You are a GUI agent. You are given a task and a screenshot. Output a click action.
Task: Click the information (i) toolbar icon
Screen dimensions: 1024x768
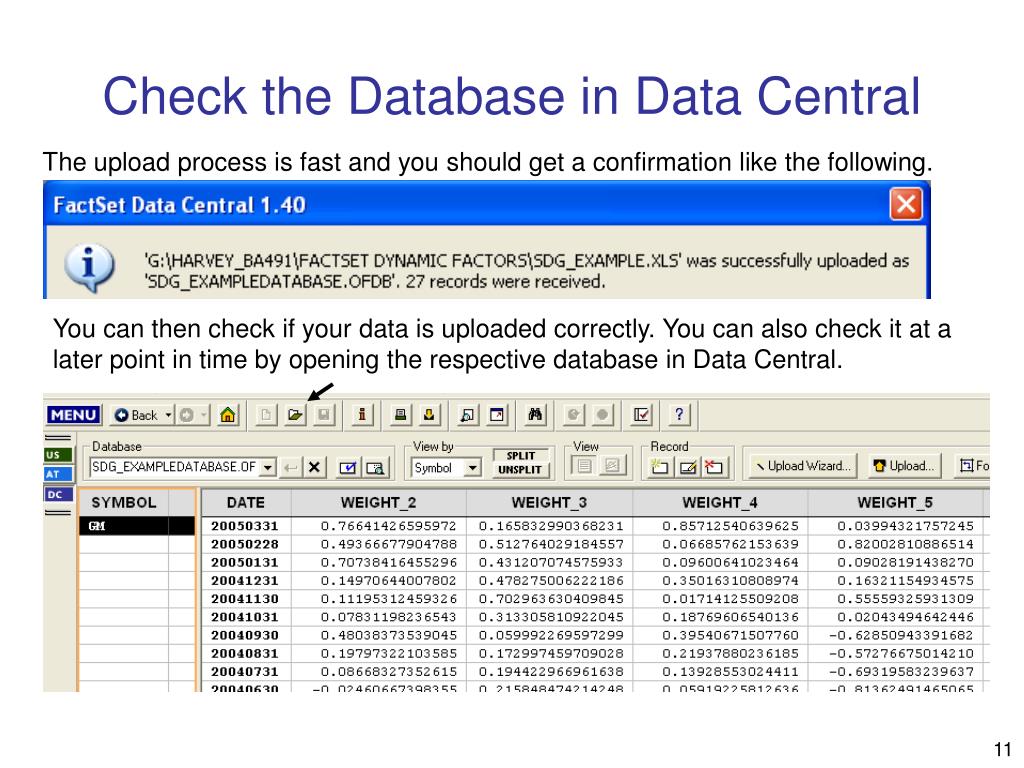(x=362, y=415)
